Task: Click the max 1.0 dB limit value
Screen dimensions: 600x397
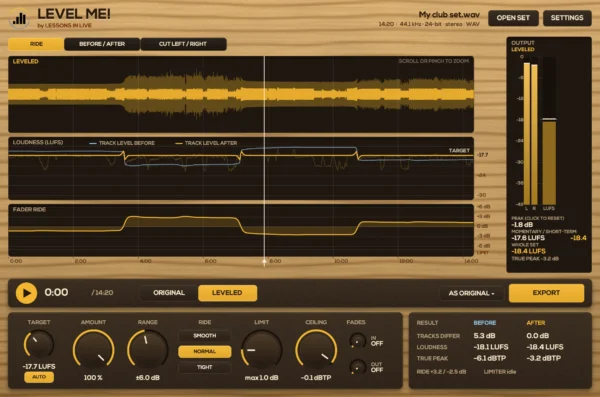Action: [x=262, y=377]
